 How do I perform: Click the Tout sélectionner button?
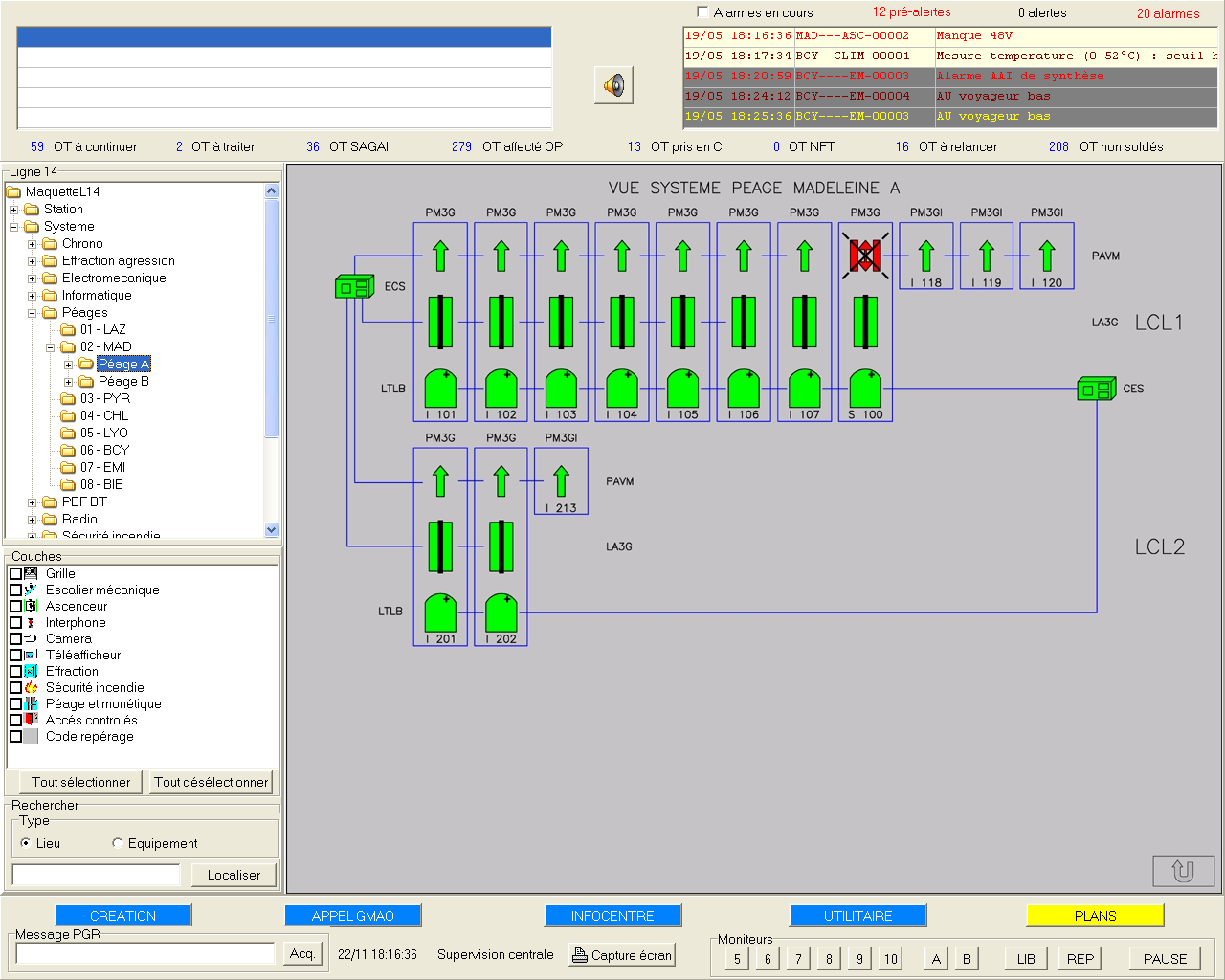[81, 782]
